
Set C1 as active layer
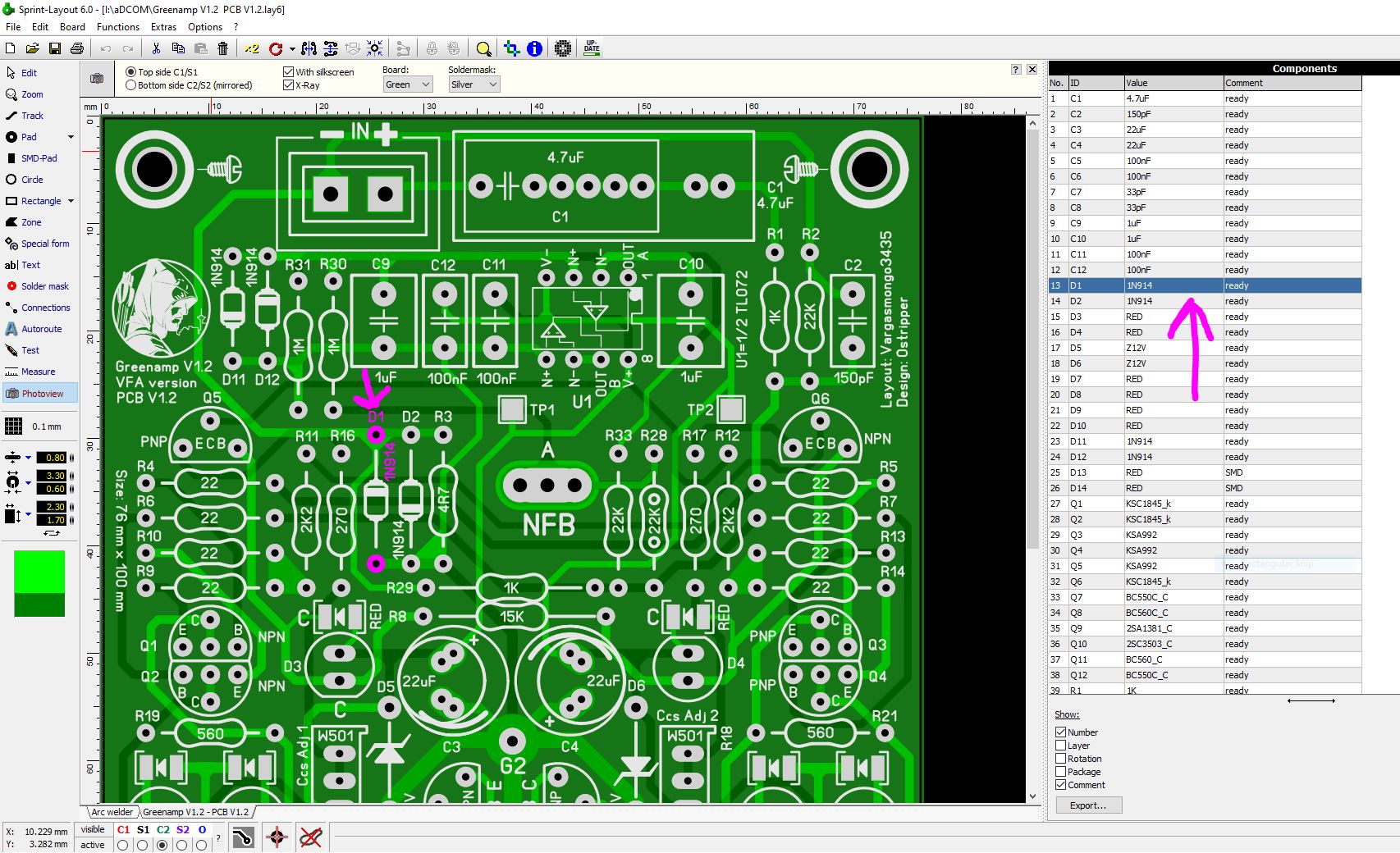(x=123, y=845)
